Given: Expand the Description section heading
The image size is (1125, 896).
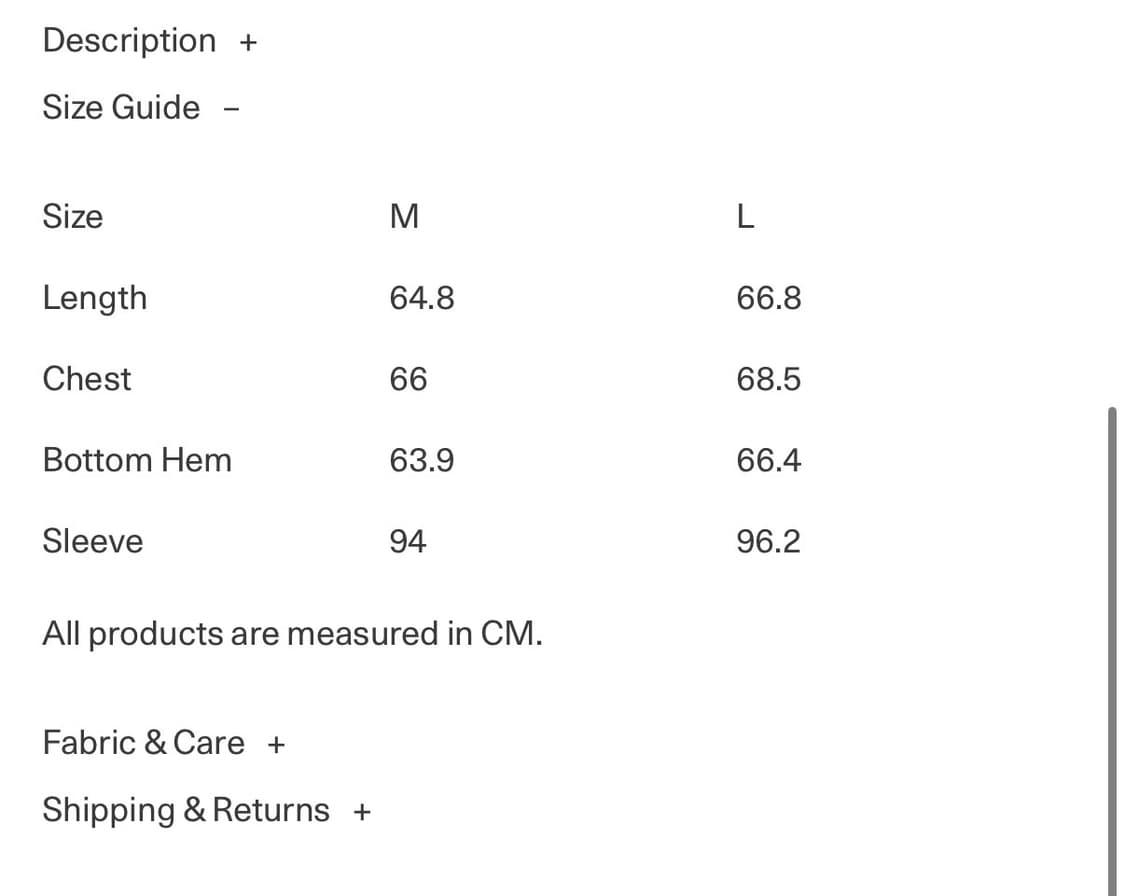Looking at the screenshot, I should pyautogui.click(x=129, y=41).
